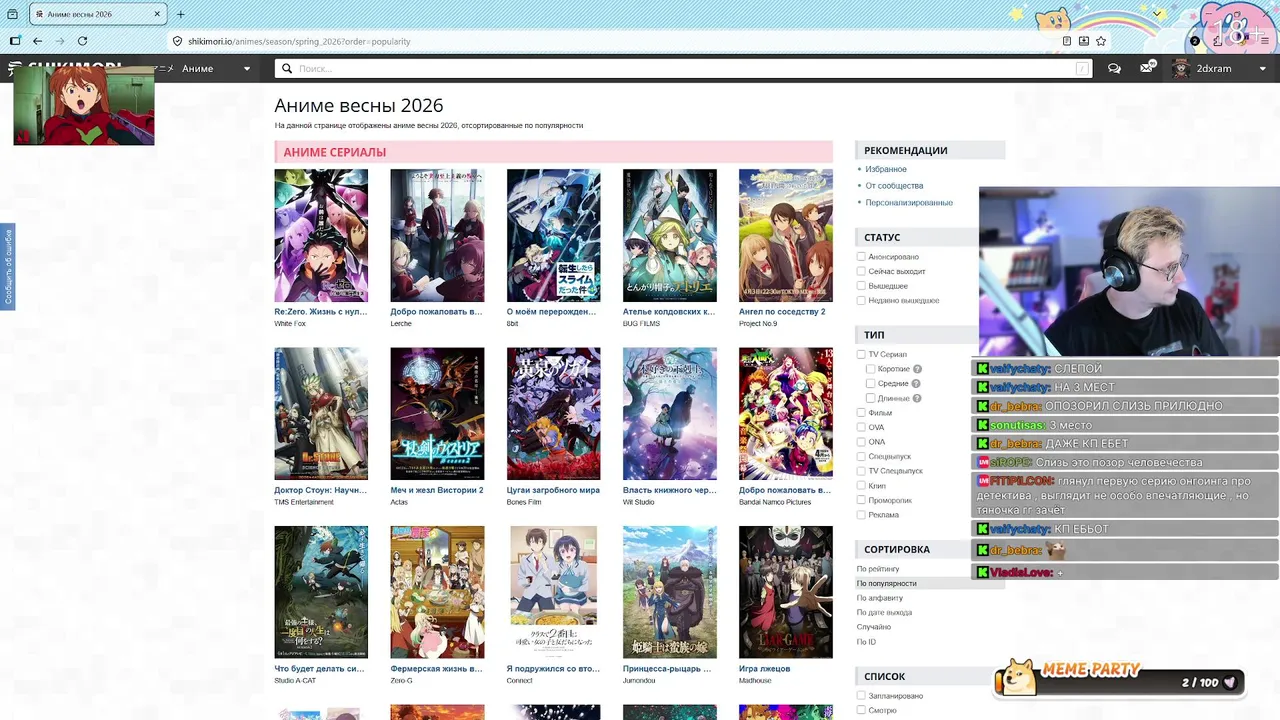The image size is (1280, 720).
Task: Tick the OVA type checkbox
Action: pyautogui.click(x=861, y=427)
